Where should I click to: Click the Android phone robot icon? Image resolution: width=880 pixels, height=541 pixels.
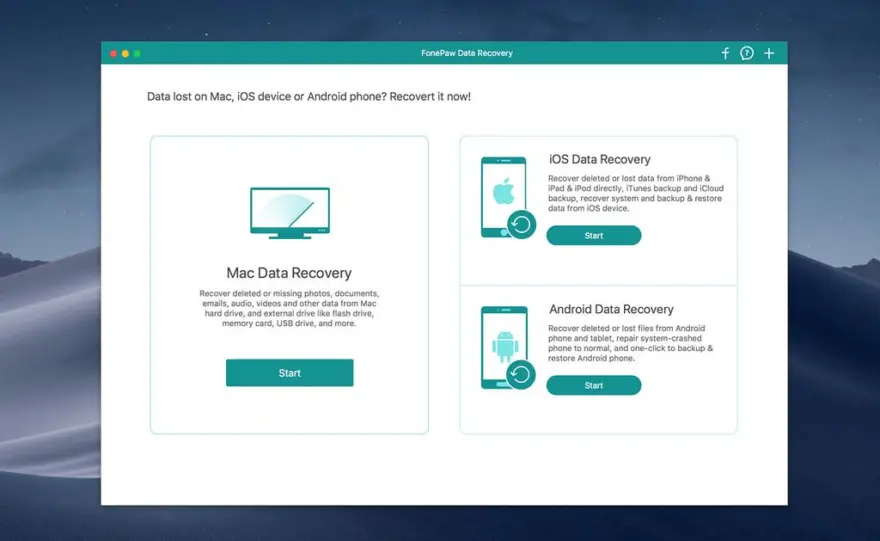pyautogui.click(x=508, y=348)
